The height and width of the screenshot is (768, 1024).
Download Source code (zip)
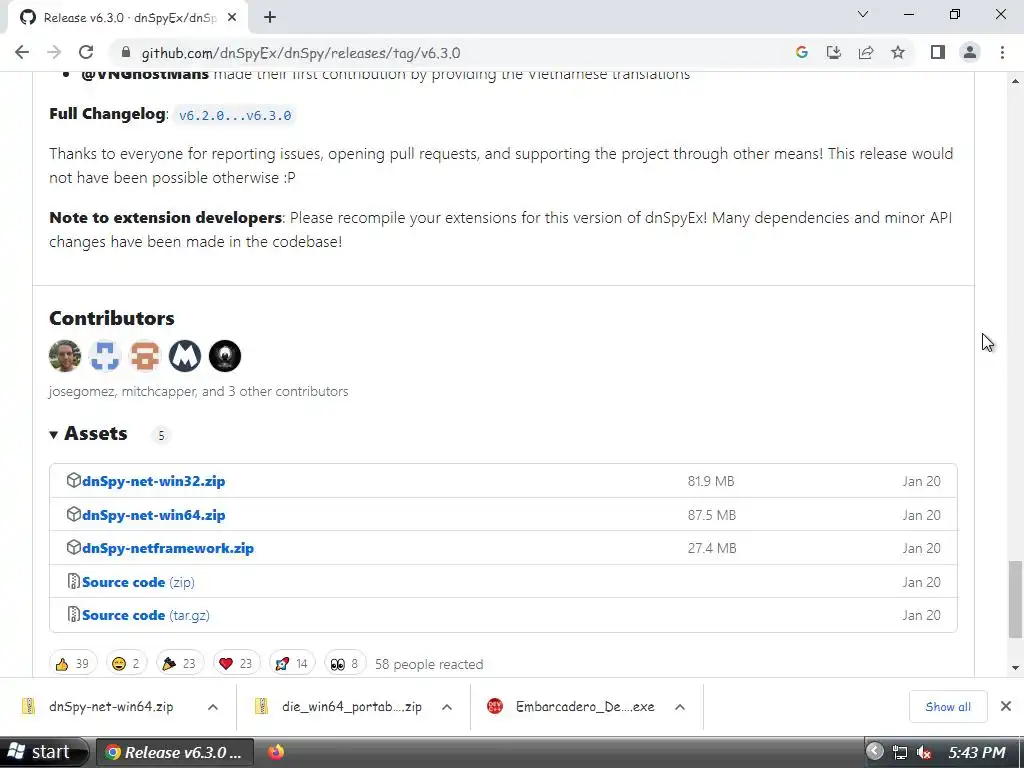138,583
